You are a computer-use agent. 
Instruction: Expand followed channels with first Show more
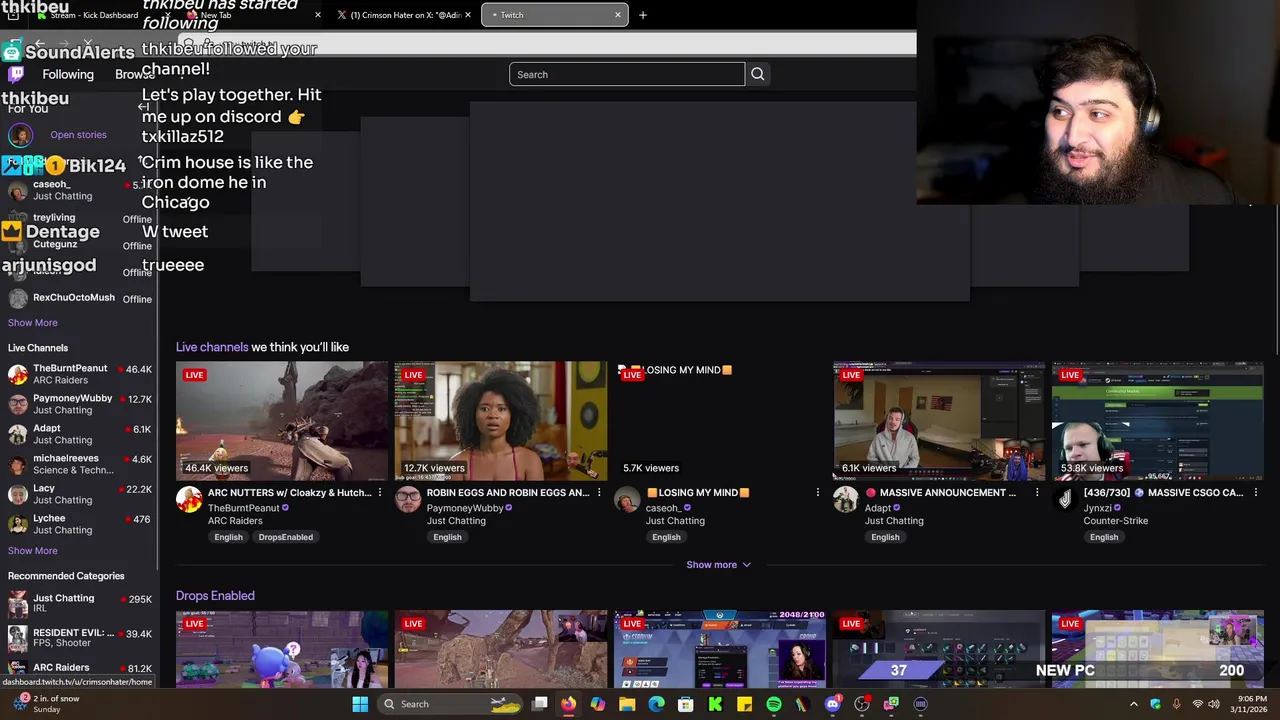(x=33, y=323)
